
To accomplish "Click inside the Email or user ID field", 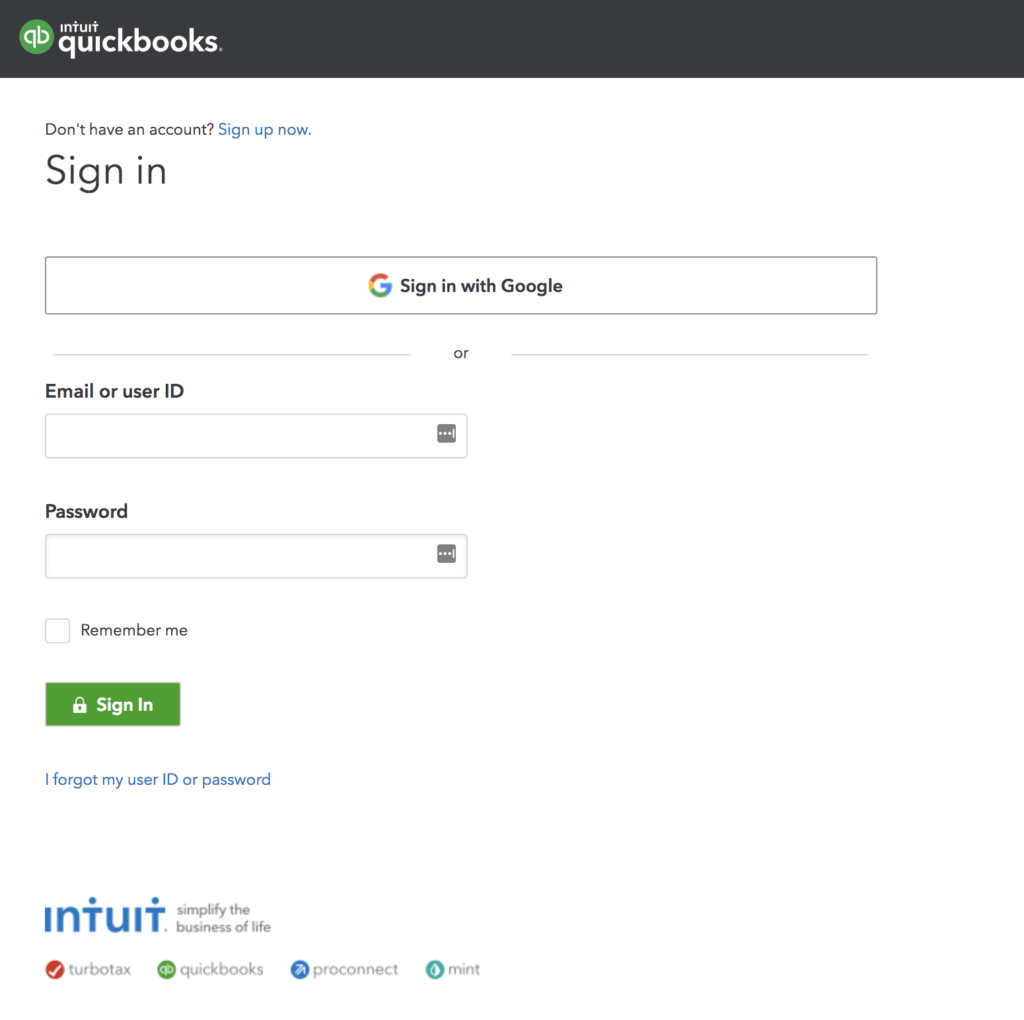I will pos(240,435).
